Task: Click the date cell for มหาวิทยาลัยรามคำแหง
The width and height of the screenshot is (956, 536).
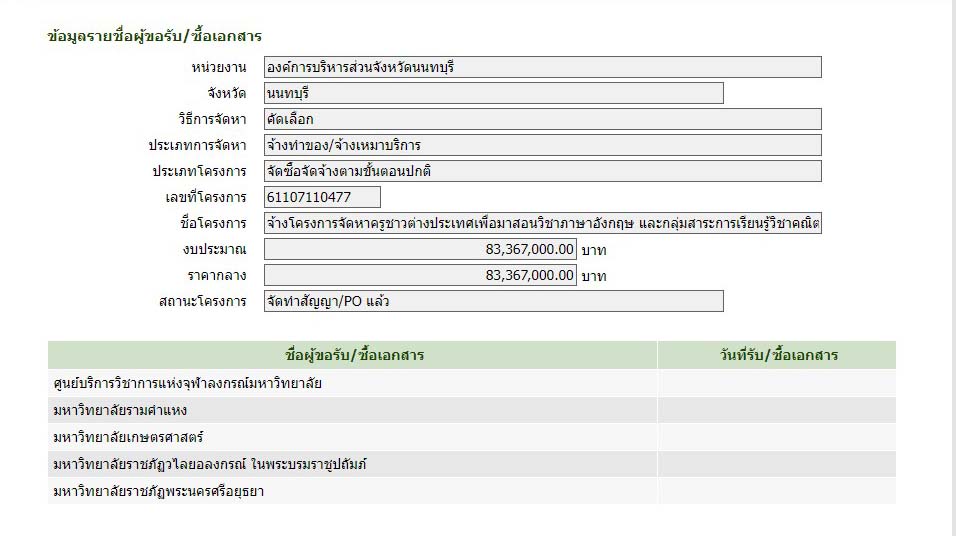Action: (776, 410)
